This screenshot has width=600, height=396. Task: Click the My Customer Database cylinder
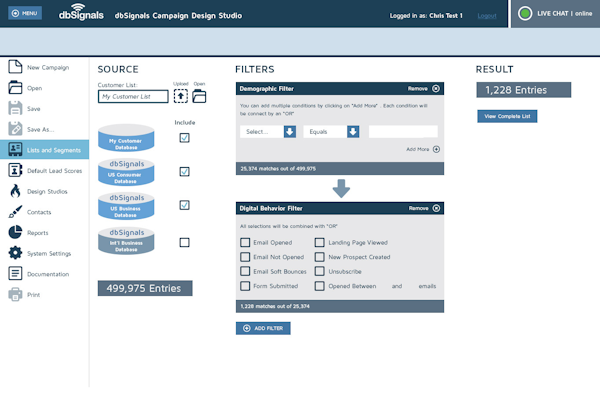click(126, 138)
